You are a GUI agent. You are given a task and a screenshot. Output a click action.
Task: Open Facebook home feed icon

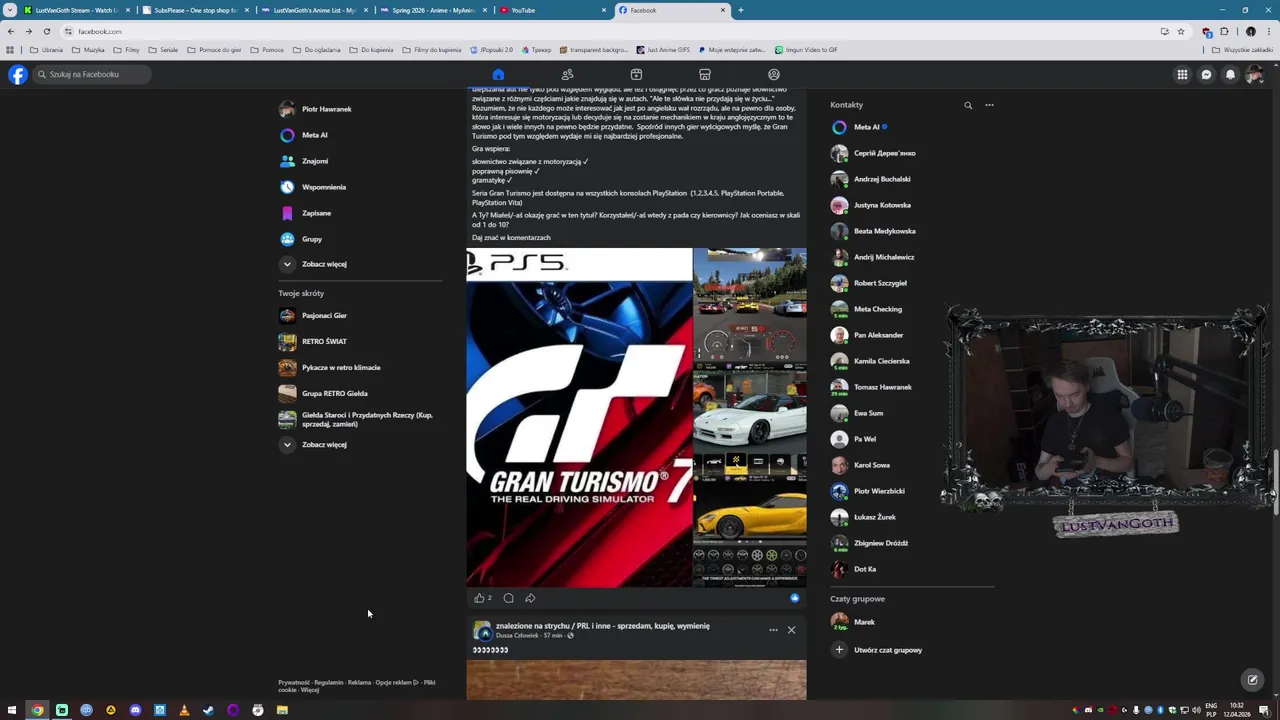pos(498,74)
